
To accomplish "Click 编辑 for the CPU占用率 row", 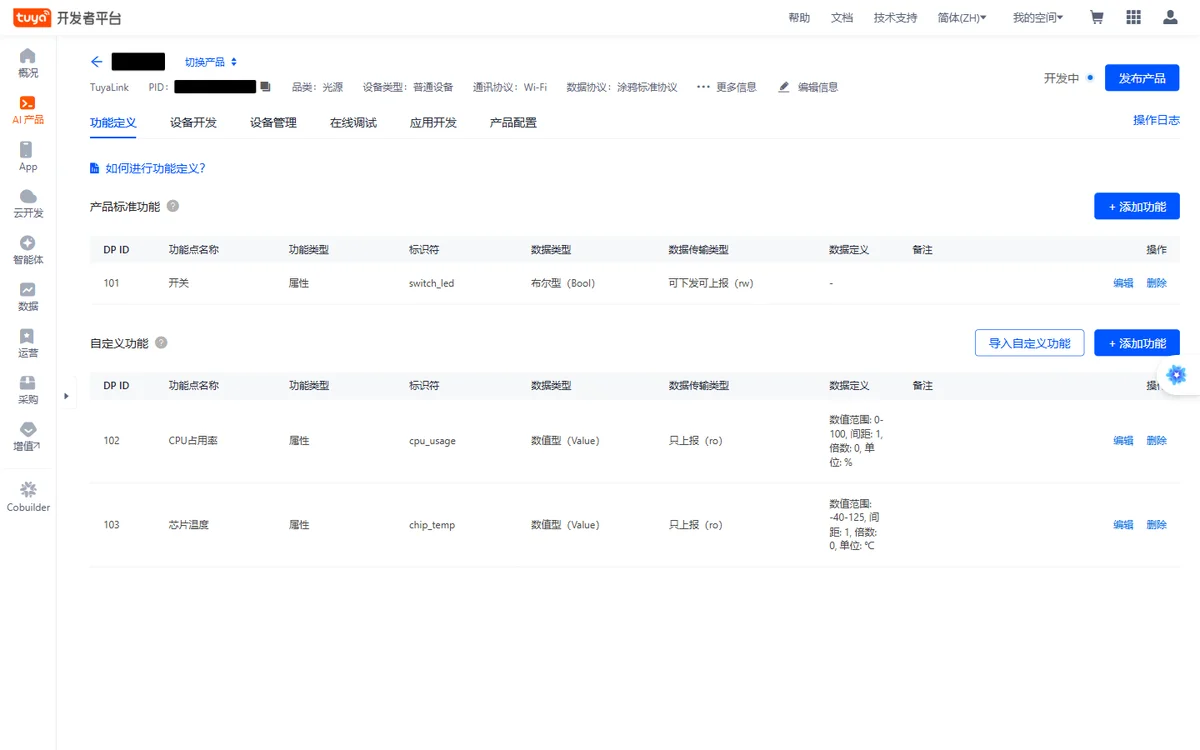I will click(x=1123, y=440).
